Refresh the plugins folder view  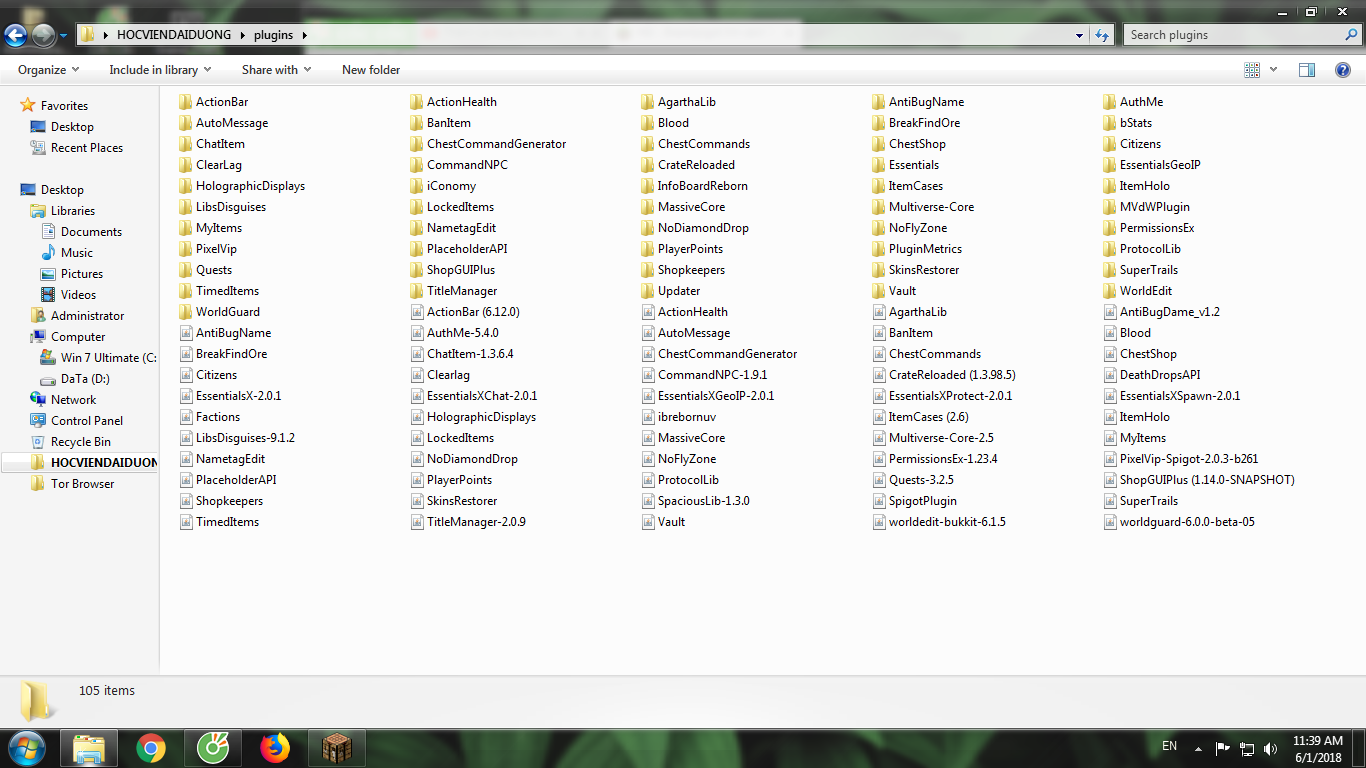[x=1102, y=35]
